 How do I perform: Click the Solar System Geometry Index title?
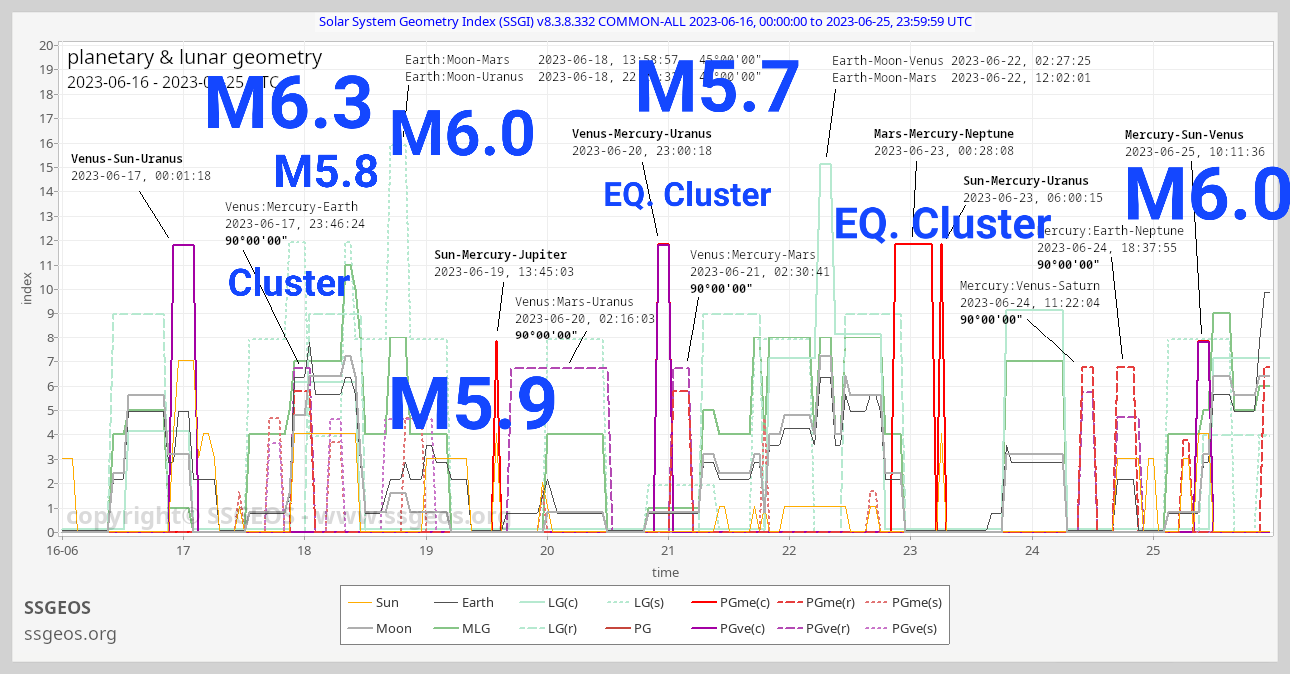(x=645, y=21)
